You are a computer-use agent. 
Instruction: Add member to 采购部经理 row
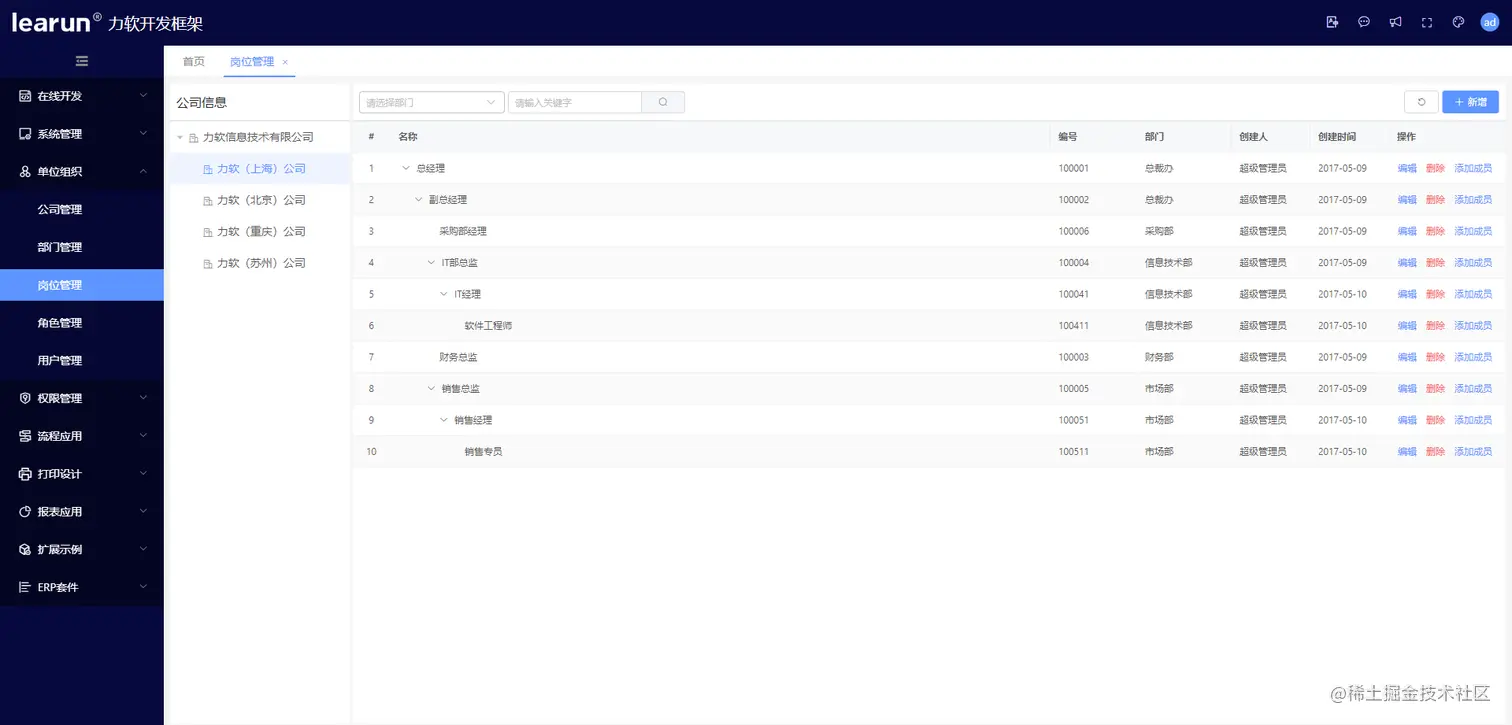pos(1473,231)
